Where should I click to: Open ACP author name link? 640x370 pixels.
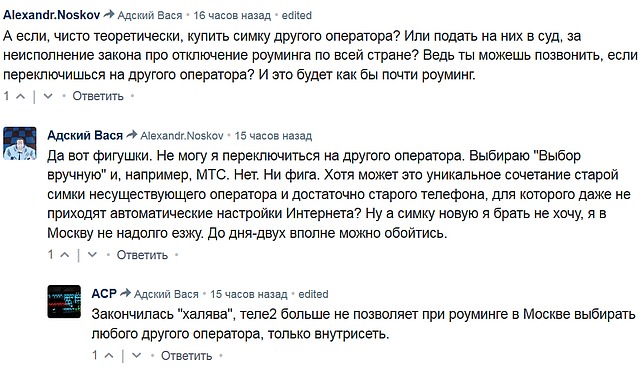104,294
